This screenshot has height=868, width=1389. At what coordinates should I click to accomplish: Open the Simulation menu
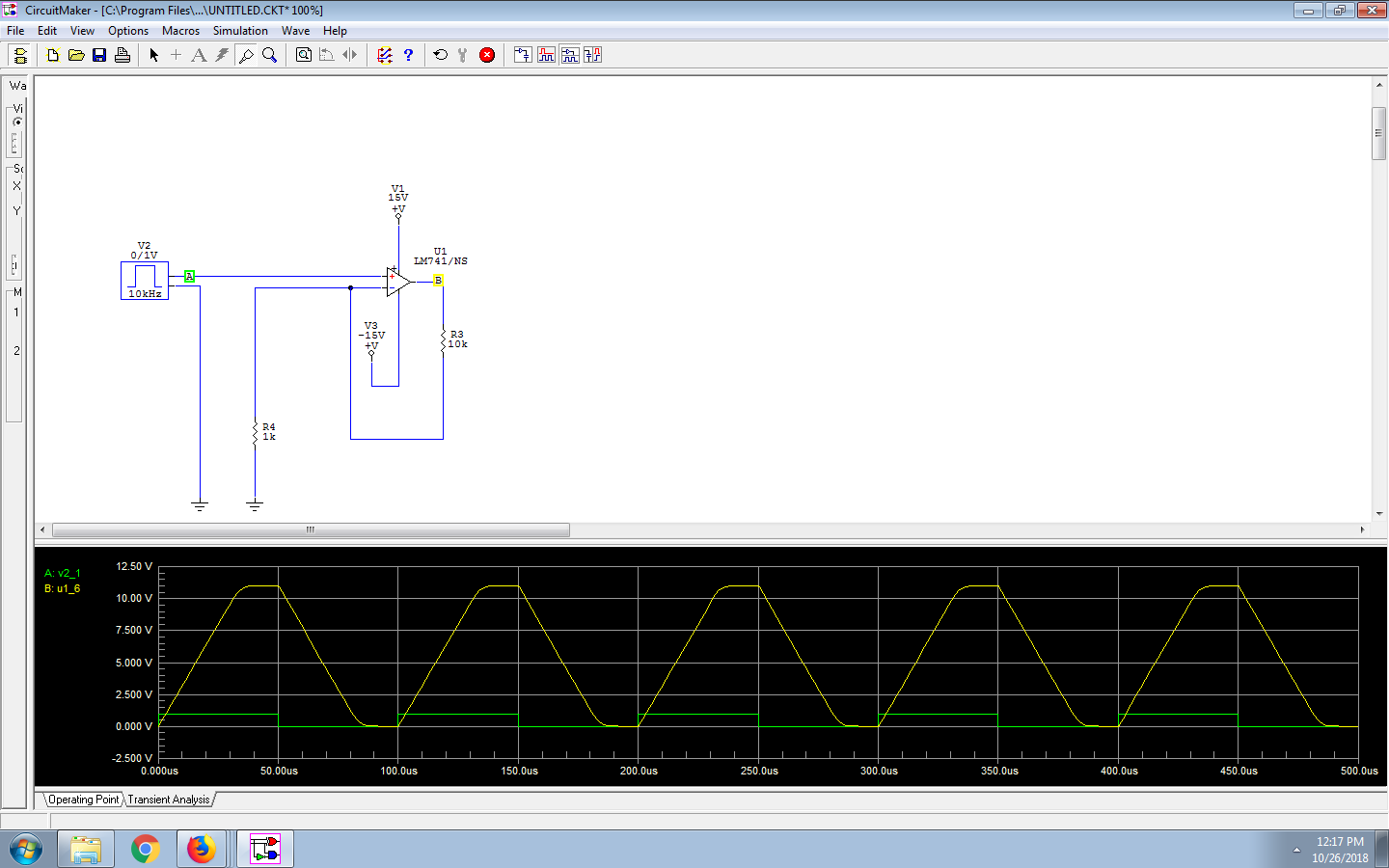tap(240, 31)
